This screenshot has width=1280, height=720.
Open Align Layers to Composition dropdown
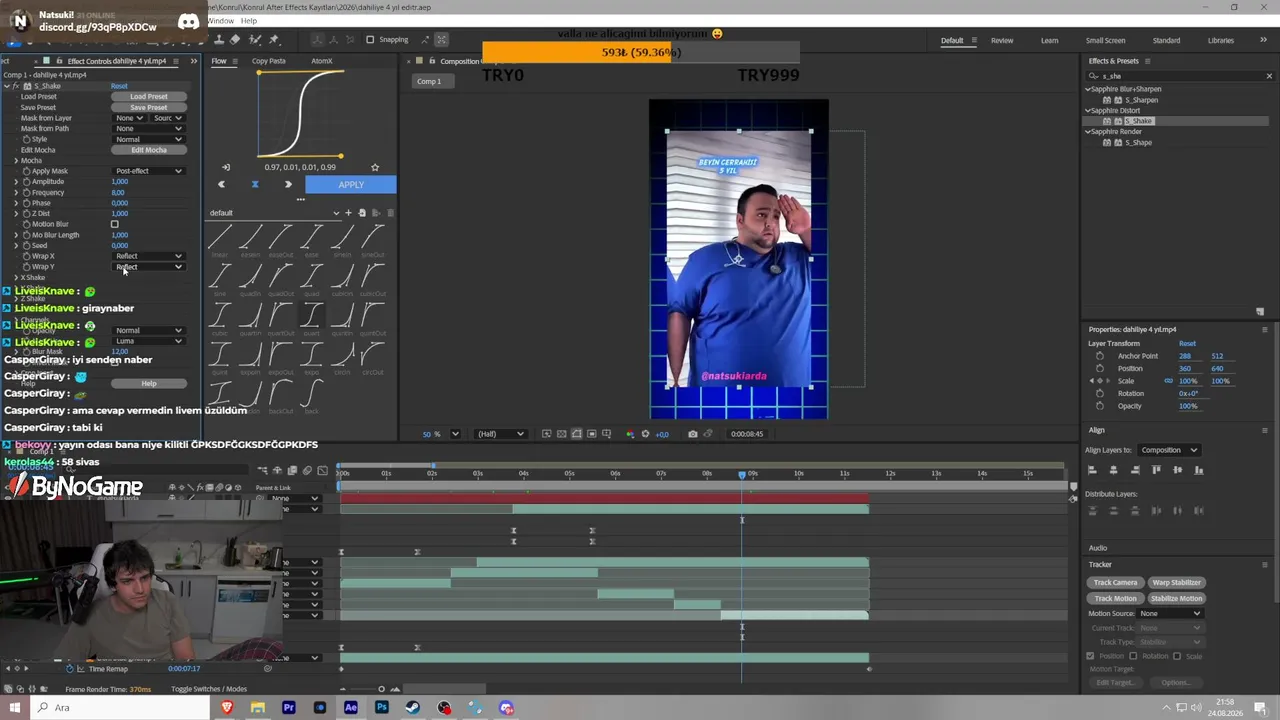(1169, 450)
